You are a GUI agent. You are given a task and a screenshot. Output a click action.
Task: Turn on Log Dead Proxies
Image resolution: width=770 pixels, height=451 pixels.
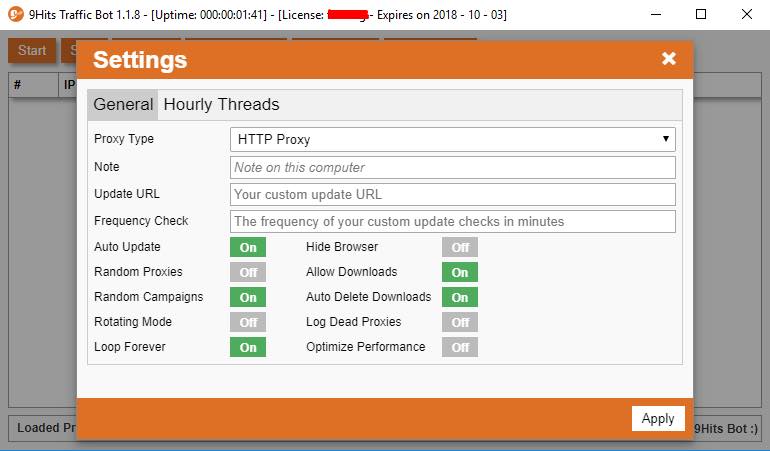click(x=460, y=322)
